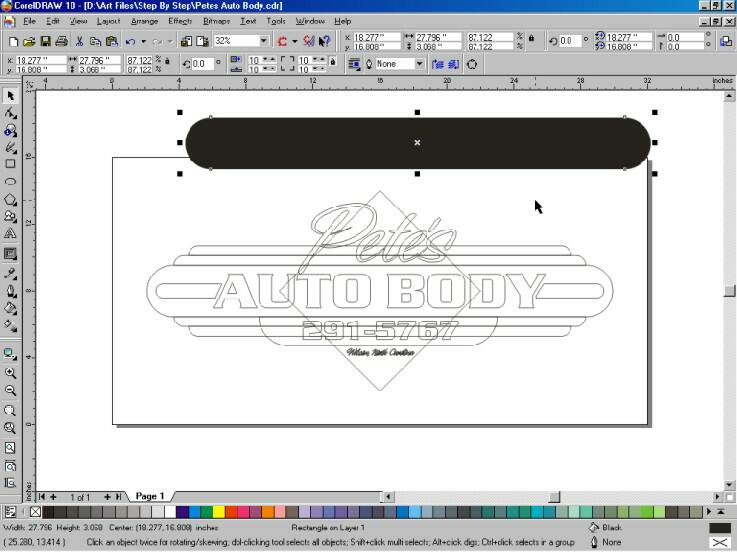
Task: Open the Arrange menu
Action: click(144, 21)
